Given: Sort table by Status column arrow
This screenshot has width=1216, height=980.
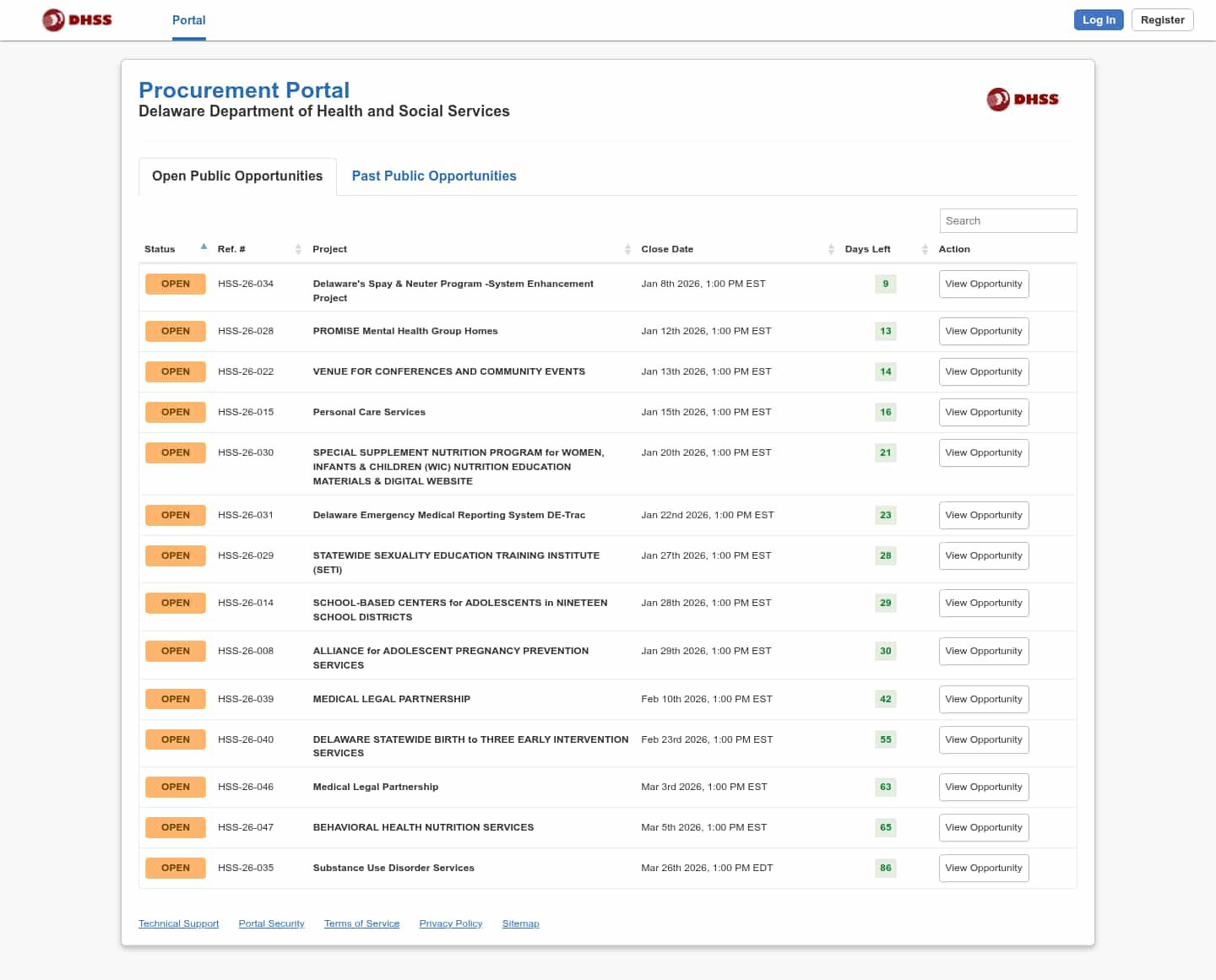Looking at the screenshot, I should pyautogui.click(x=204, y=247).
